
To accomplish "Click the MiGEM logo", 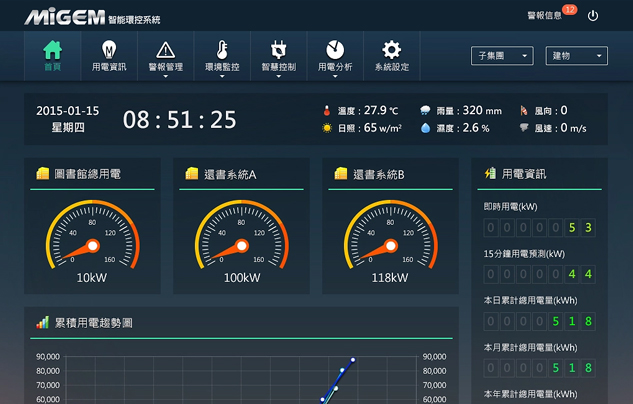I will (x=64, y=17).
